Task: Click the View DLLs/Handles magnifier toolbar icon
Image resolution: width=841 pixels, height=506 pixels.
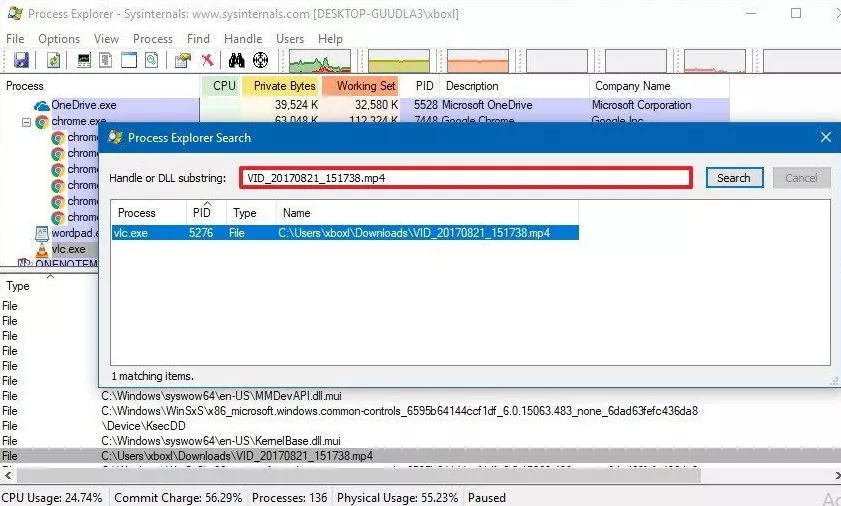Action: (152, 60)
